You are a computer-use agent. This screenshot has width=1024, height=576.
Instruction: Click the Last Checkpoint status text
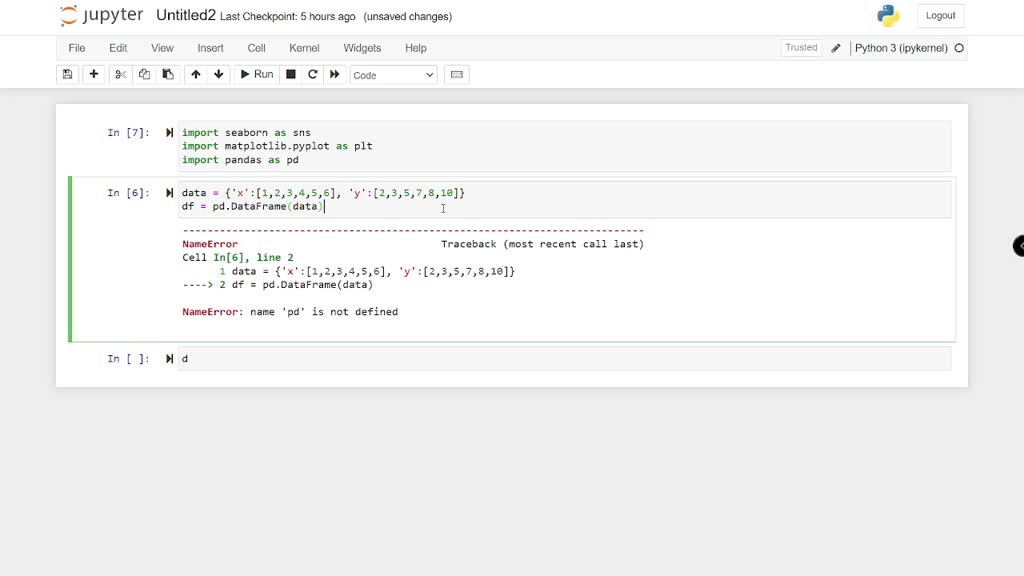click(288, 16)
